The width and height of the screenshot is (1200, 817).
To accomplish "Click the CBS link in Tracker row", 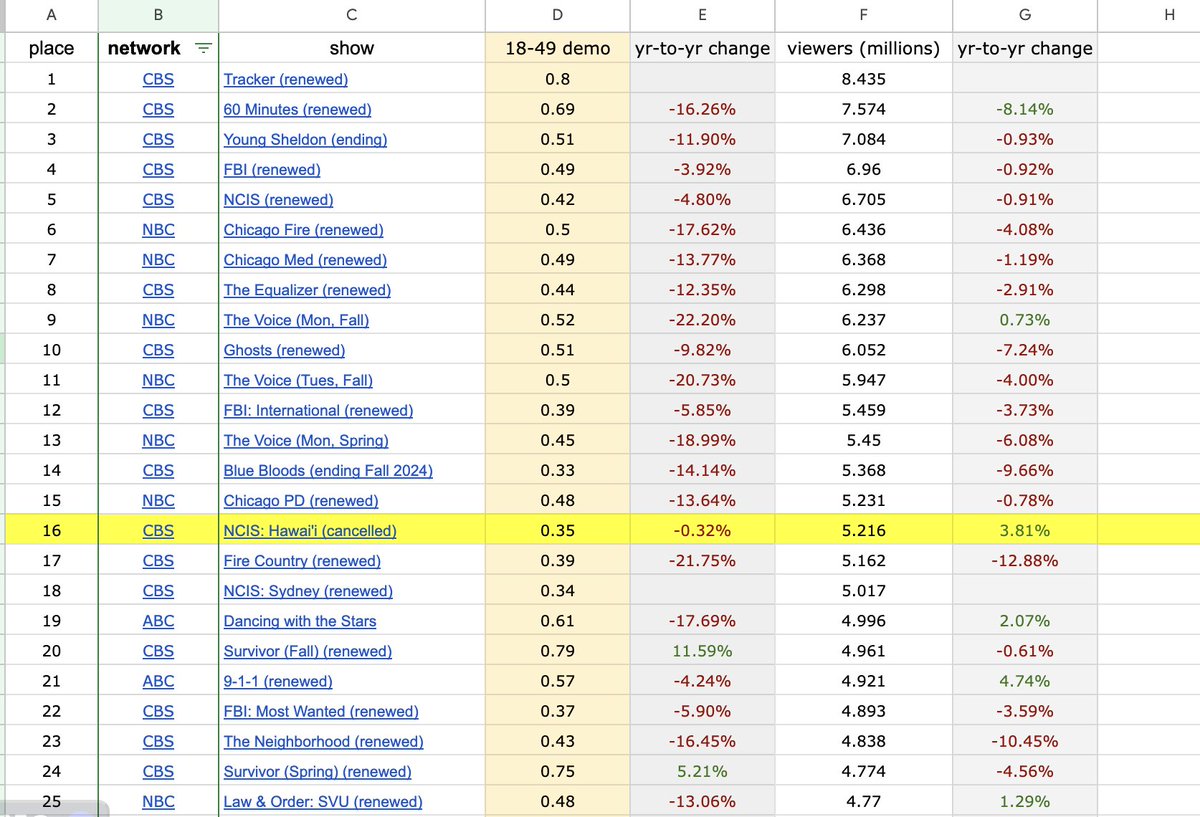I will (x=158, y=79).
